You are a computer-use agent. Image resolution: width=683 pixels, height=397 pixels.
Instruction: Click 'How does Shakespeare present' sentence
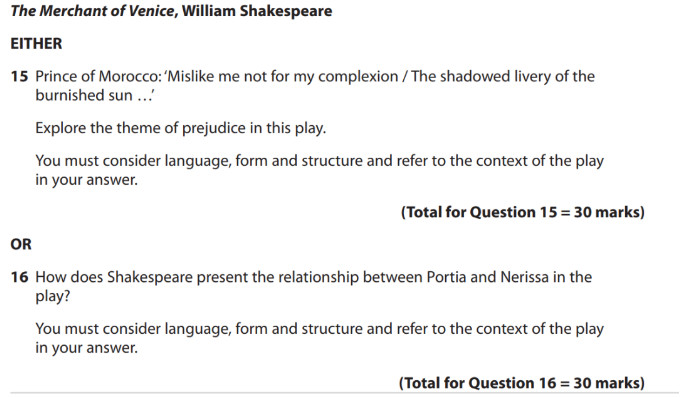314,286
